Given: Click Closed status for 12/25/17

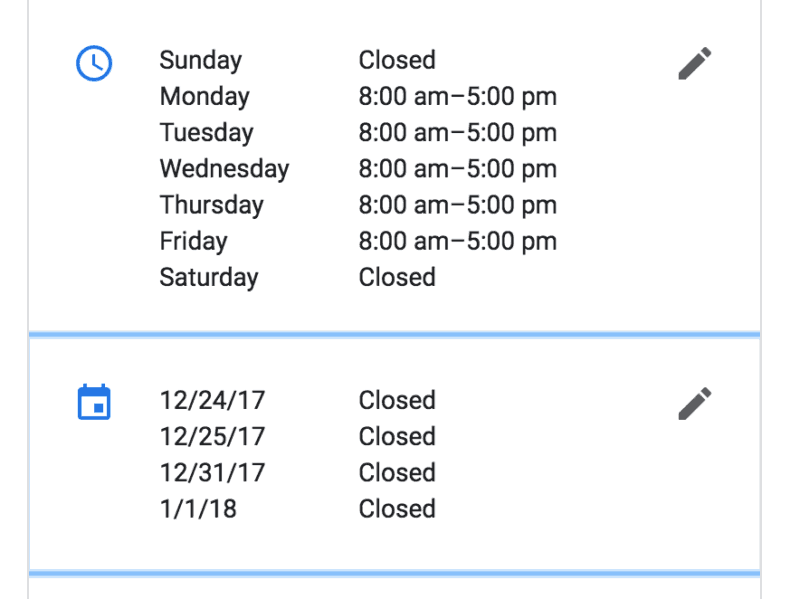Looking at the screenshot, I should (397, 437).
